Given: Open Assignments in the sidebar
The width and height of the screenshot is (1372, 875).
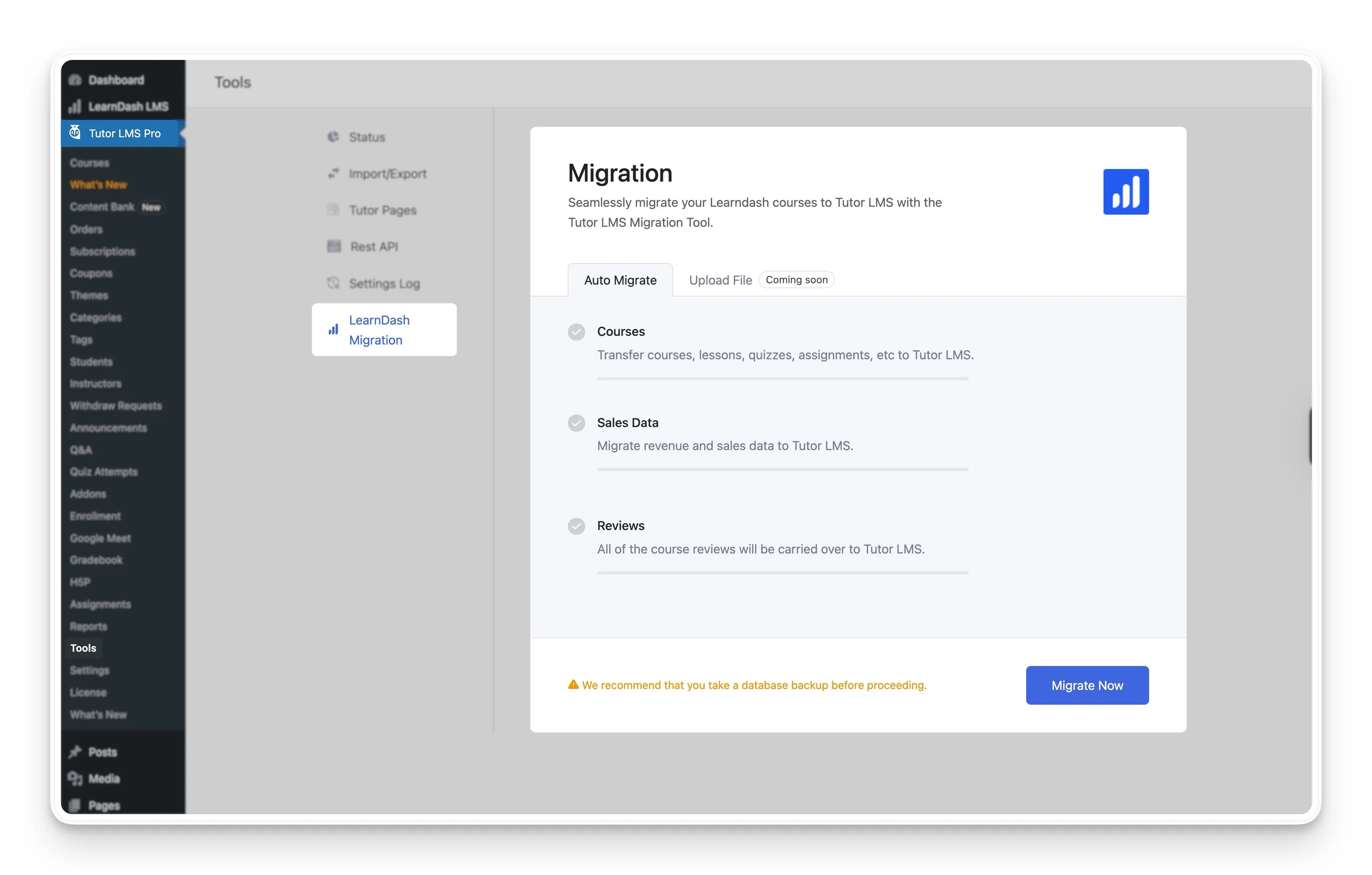Looking at the screenshot, I should (x=100, y=604).
